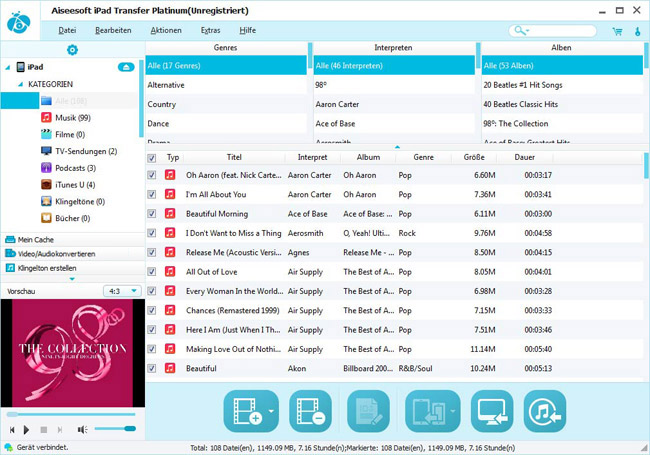Open the add-file button dropdown arrow
The width and height of the screenshot is (650, 455).
click(272, 411)
